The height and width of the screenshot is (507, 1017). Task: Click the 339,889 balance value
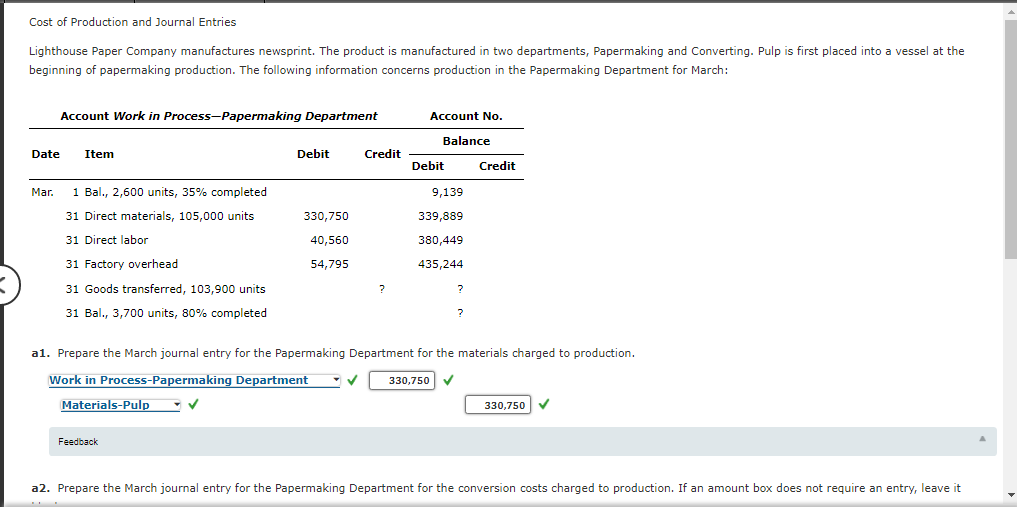click(x=441, y=216)
